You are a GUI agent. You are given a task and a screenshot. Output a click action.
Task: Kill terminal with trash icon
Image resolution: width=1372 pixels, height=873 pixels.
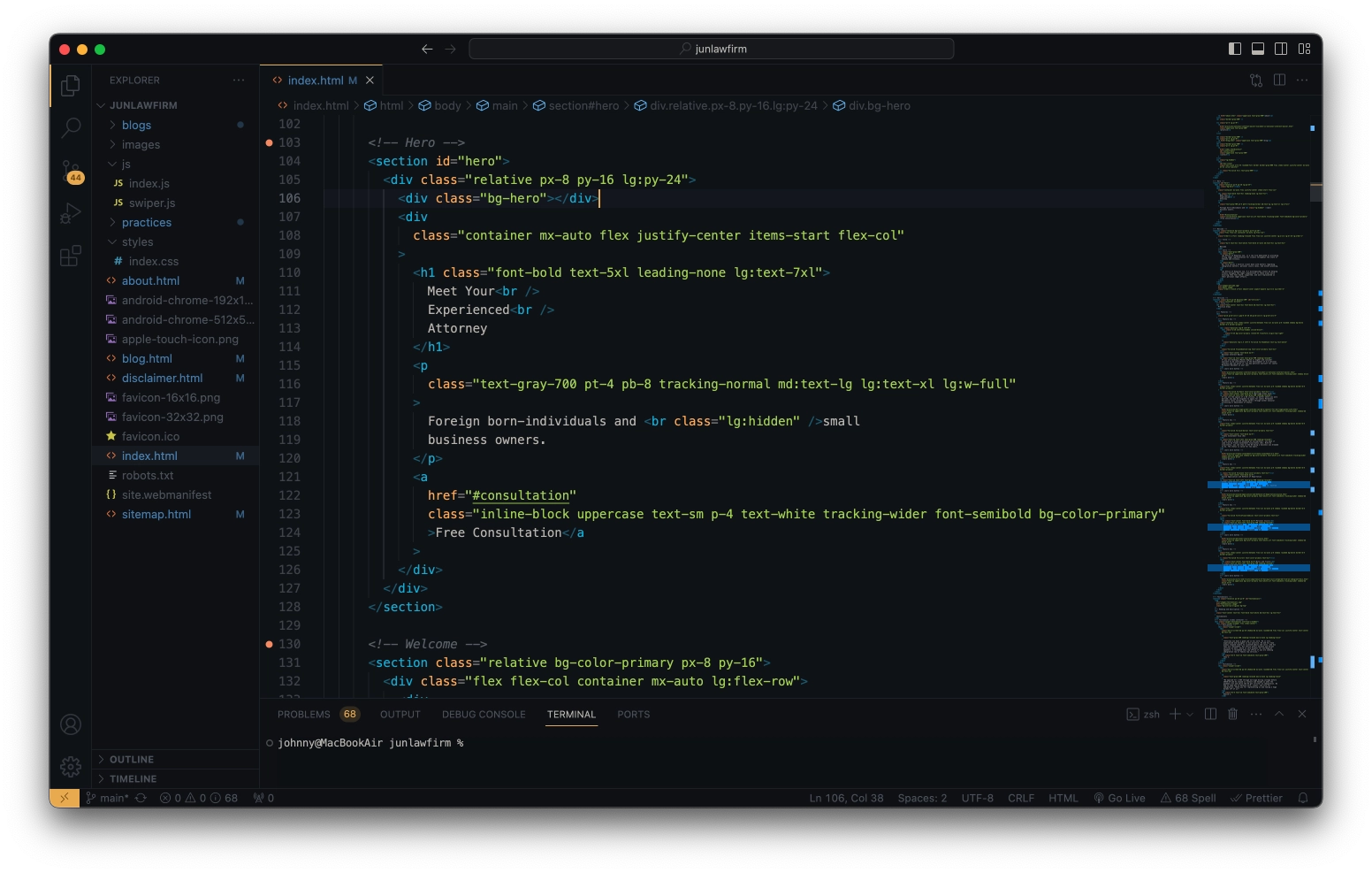tap(1233, 714)
